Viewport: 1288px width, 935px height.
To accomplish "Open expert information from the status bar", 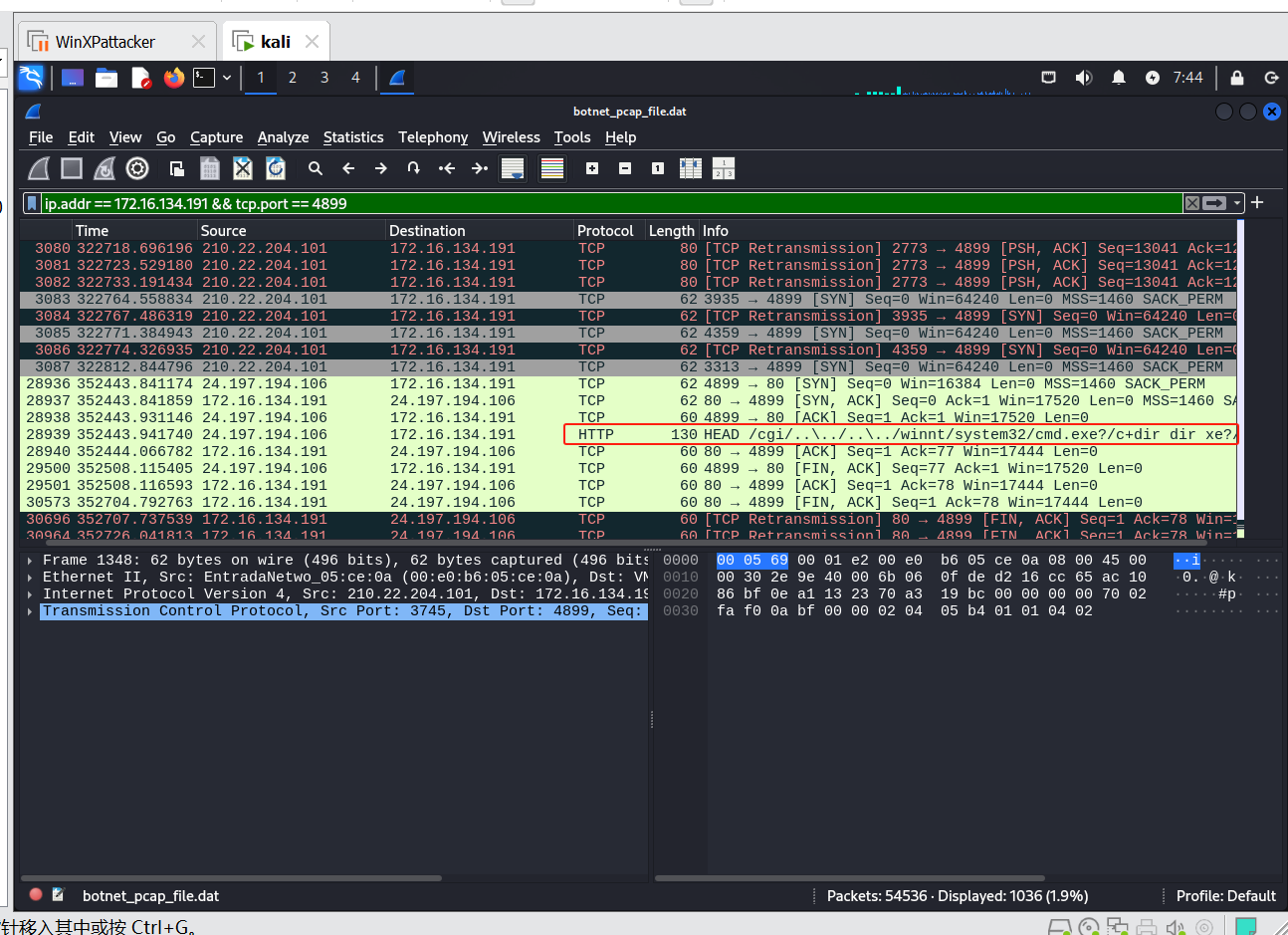I will tap(36, 895).
